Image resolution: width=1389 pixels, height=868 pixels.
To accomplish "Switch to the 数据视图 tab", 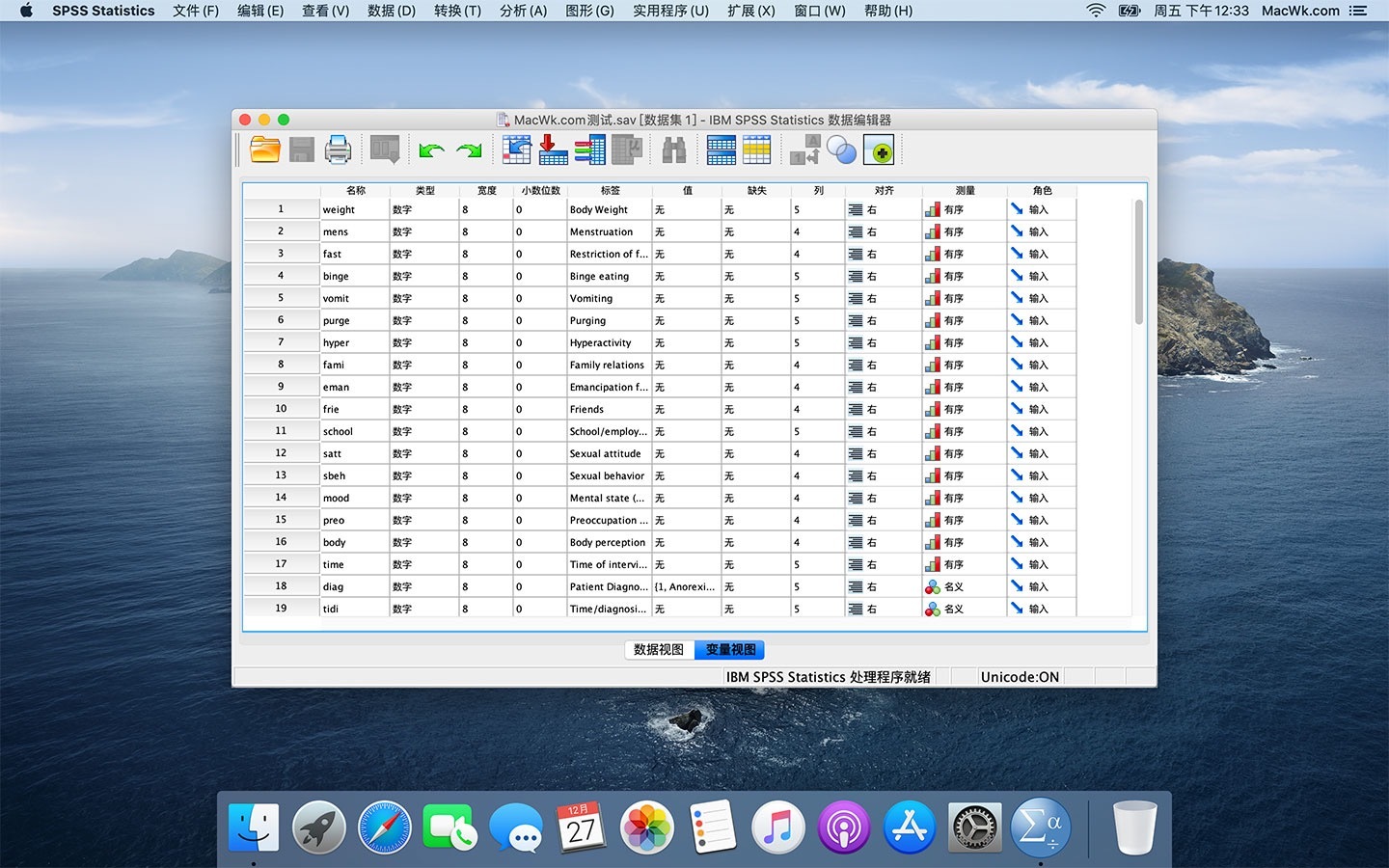I will (659, 649).
